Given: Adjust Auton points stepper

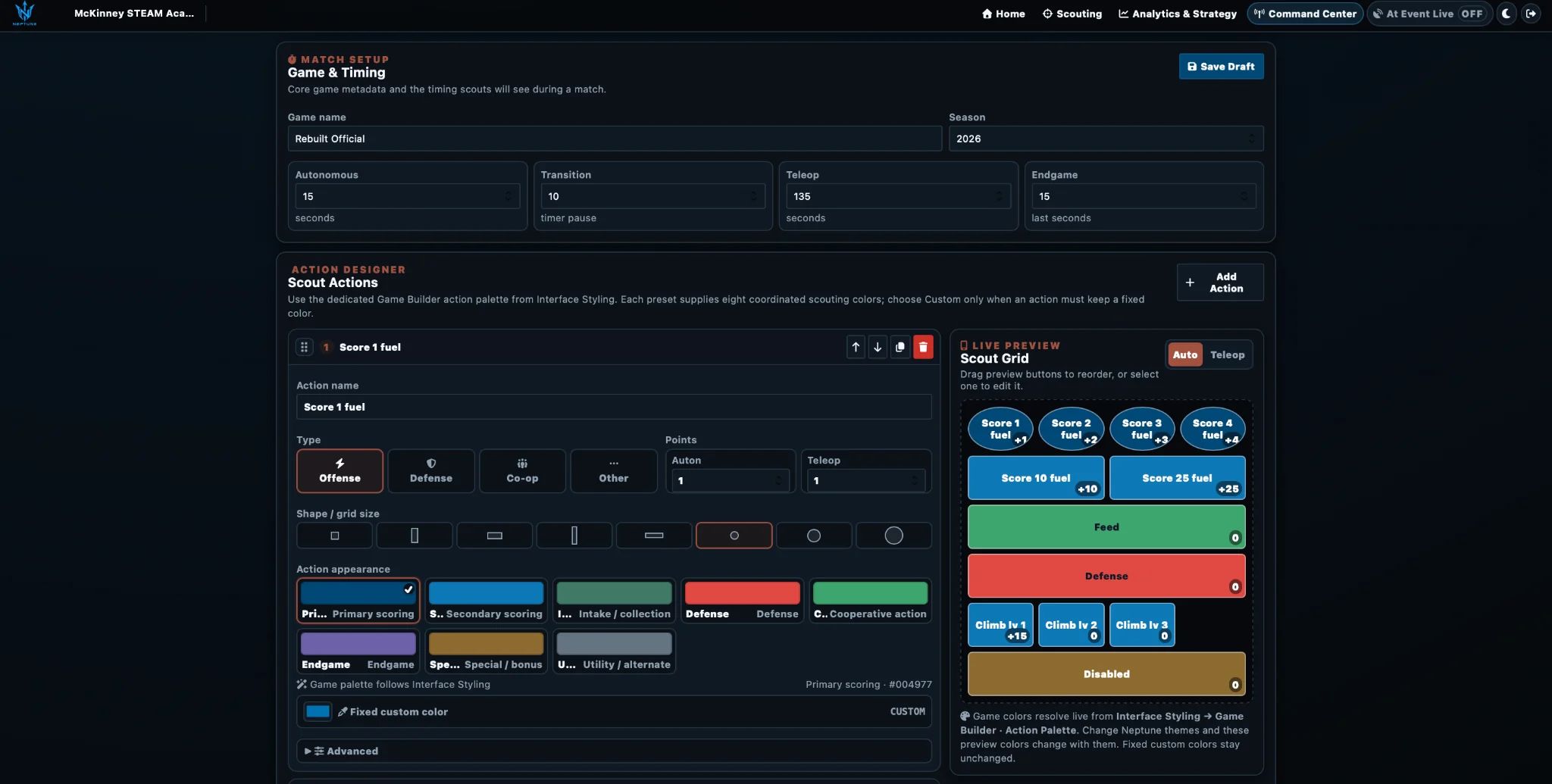Looking at the screenshot, I should 779,480.
